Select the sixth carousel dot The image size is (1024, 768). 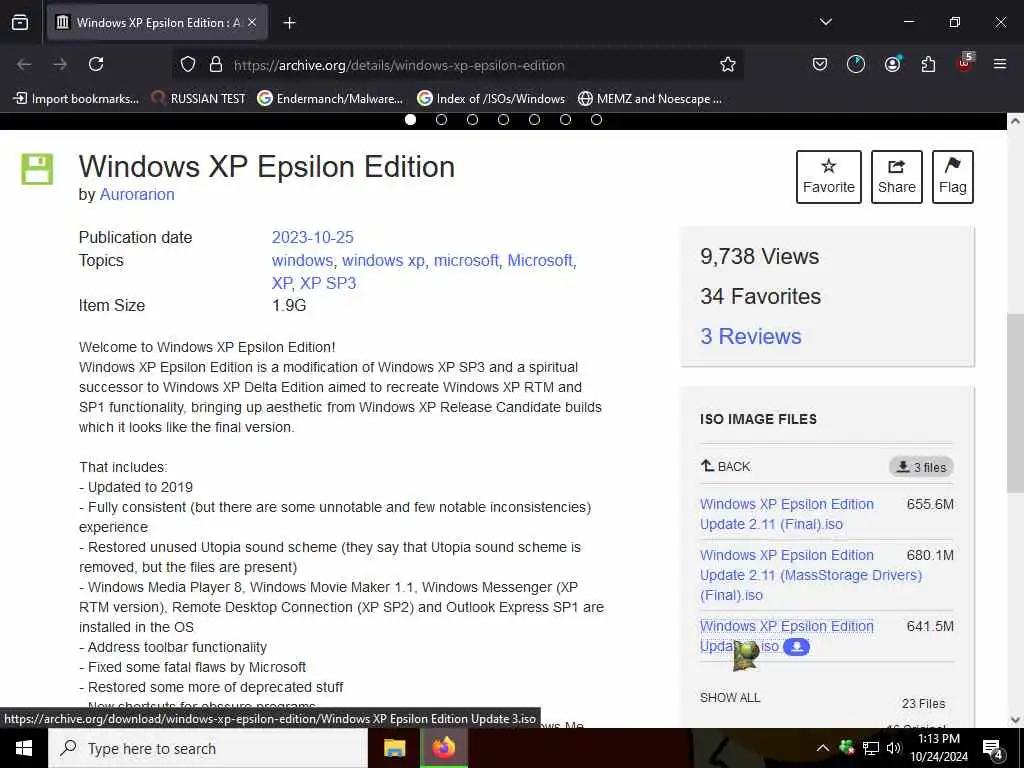[x=566, y=120]
